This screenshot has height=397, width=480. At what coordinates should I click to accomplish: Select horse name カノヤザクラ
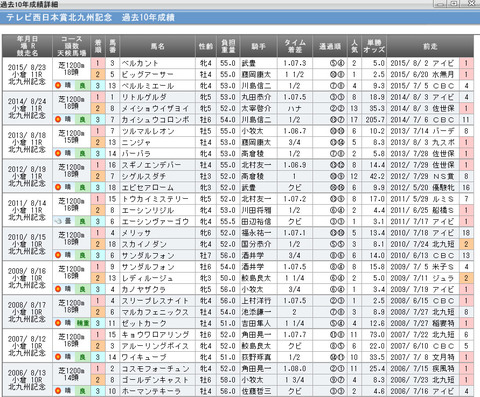[144, 290]
